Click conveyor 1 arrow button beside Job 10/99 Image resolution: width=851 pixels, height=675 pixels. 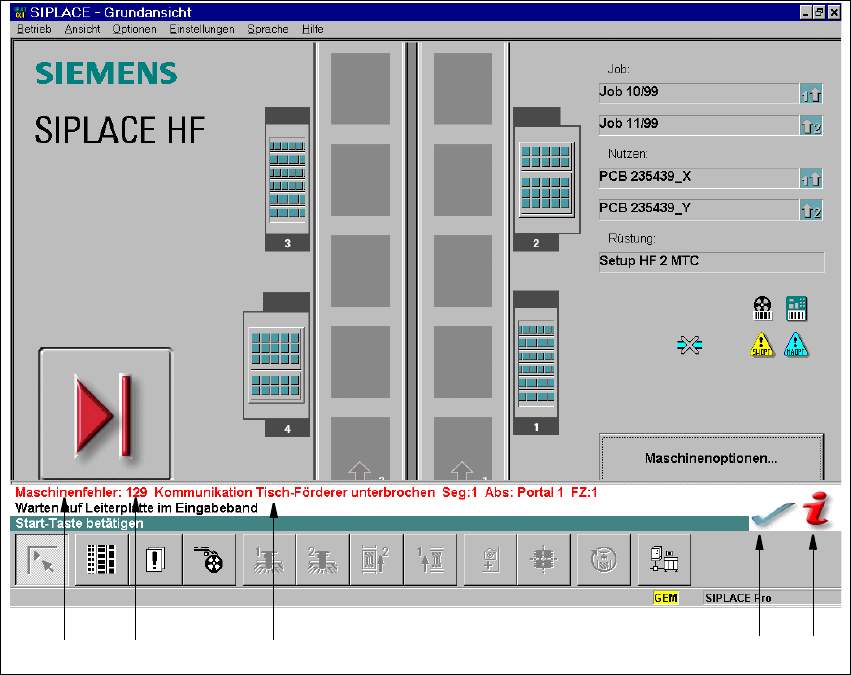[811, 94]
